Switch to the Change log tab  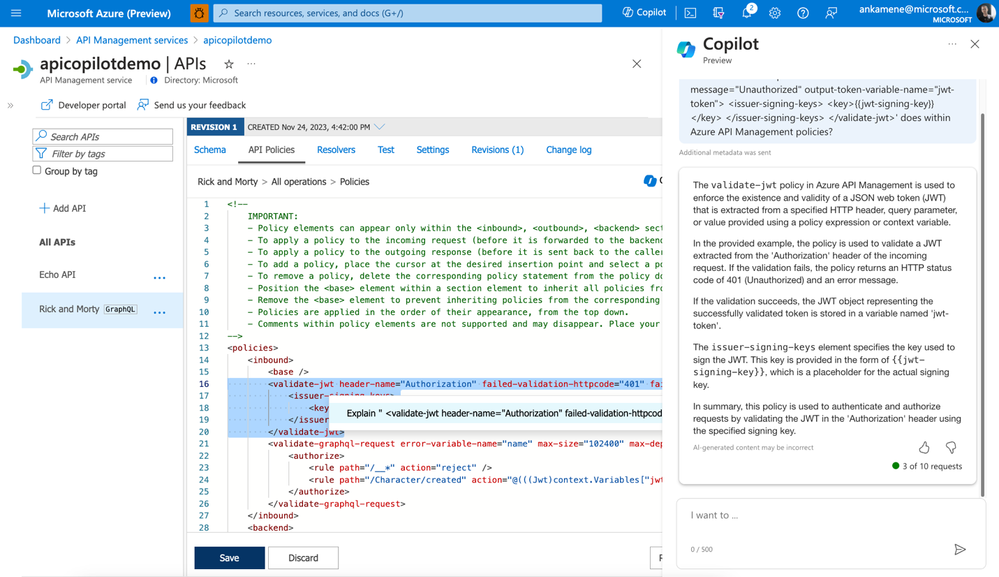569,150
